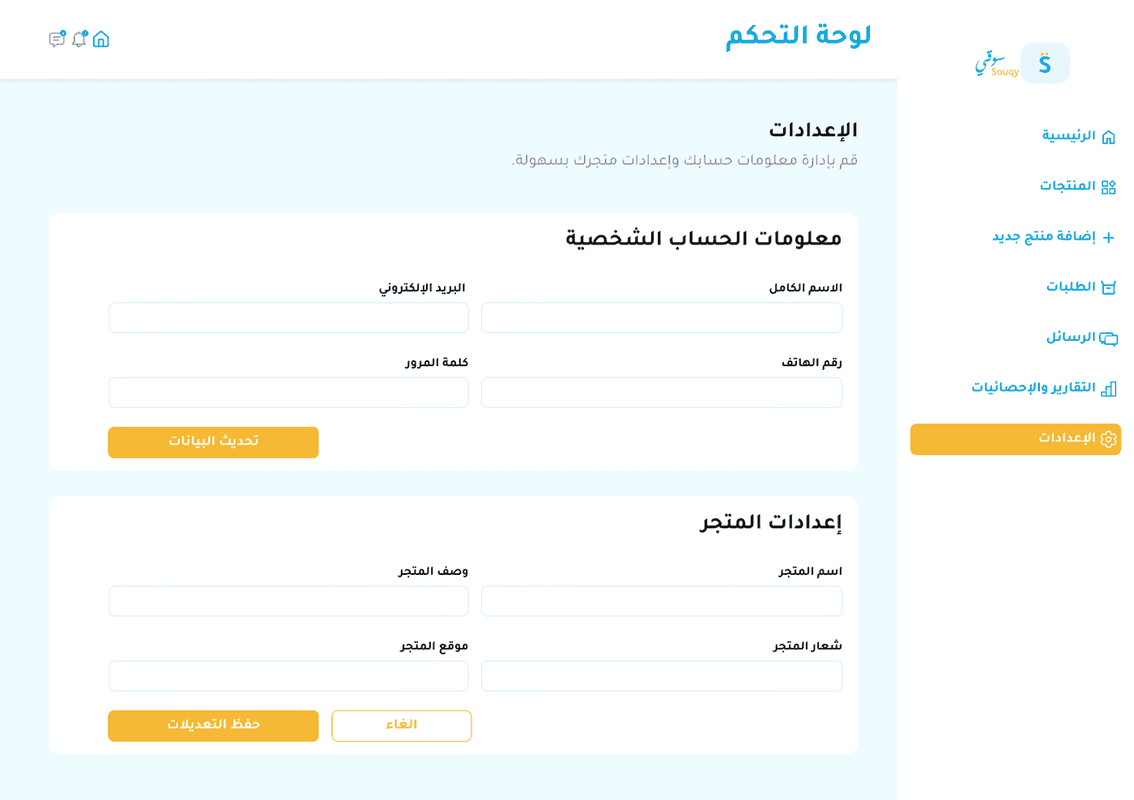Select the products grid icon in the sidebar
1134x800 pixels.
point(1108,186)
